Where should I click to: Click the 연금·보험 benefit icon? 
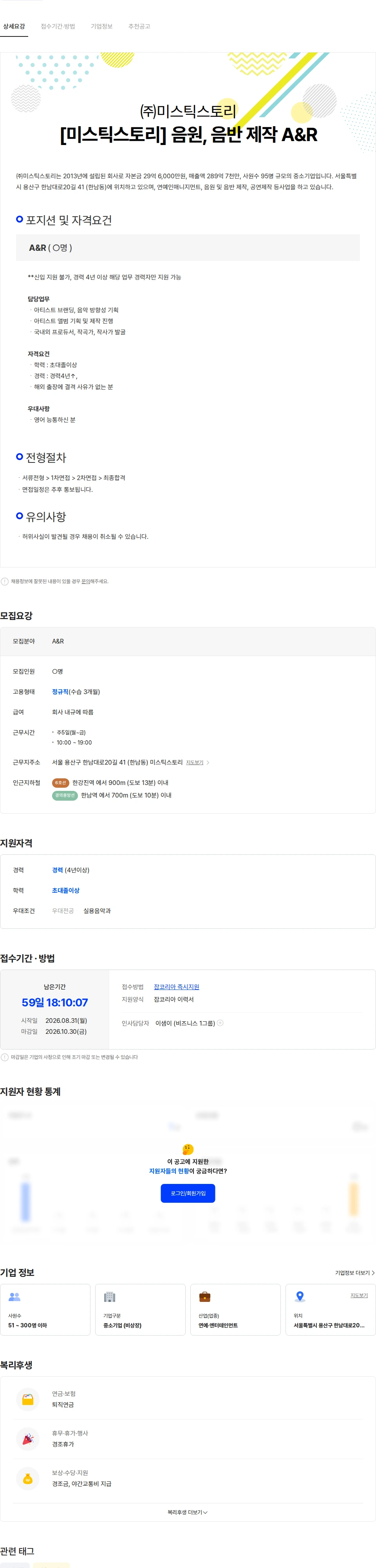click(28, 1399)
